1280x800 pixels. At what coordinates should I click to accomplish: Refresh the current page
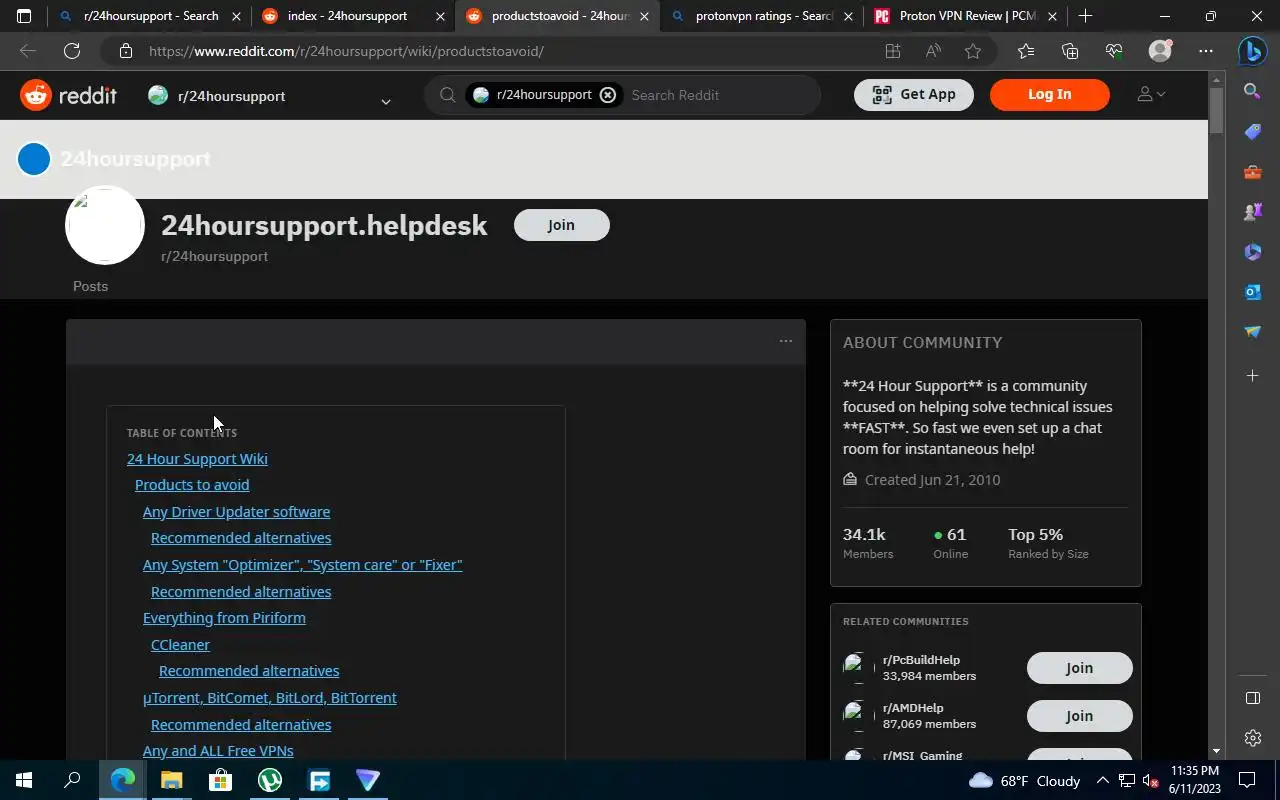[72, 51]
